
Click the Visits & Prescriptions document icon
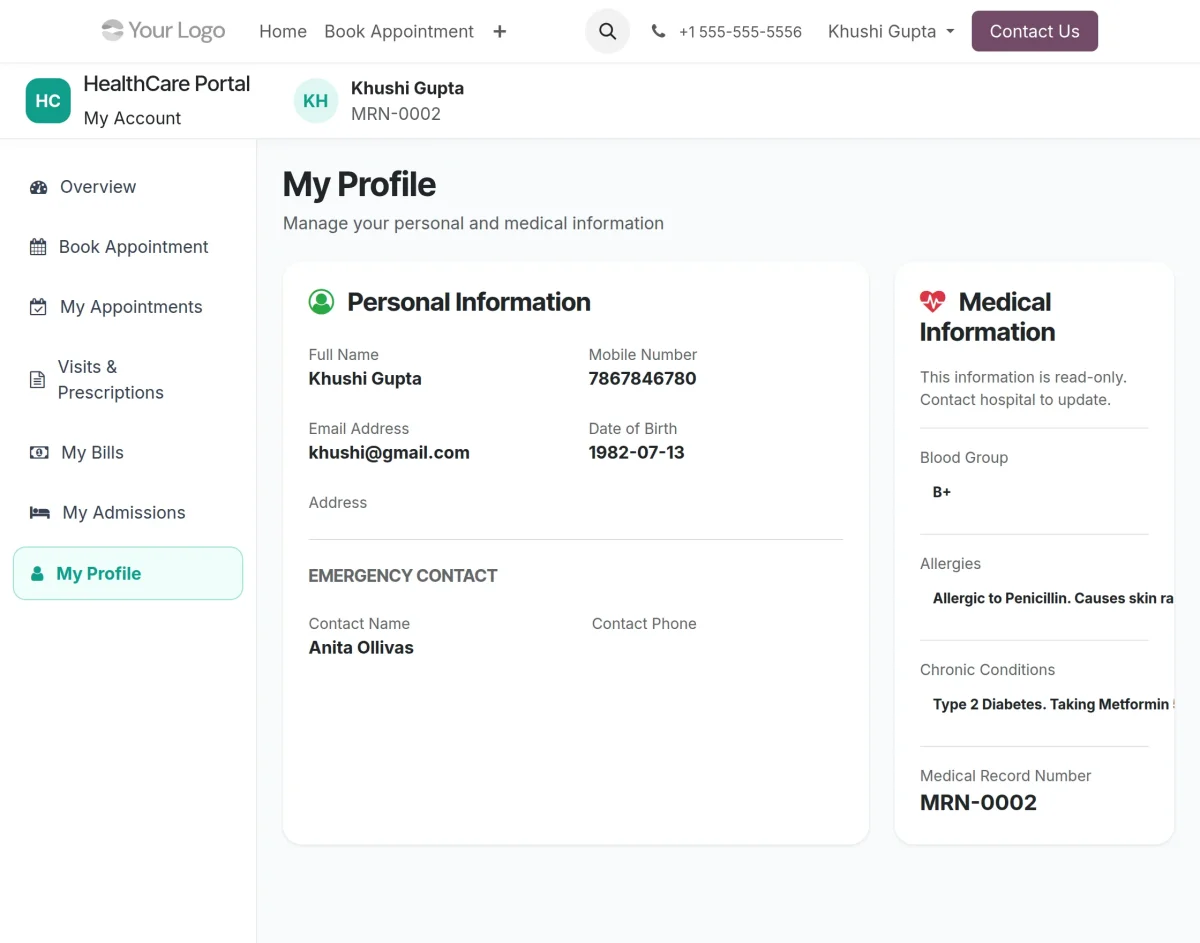point(37,380)
